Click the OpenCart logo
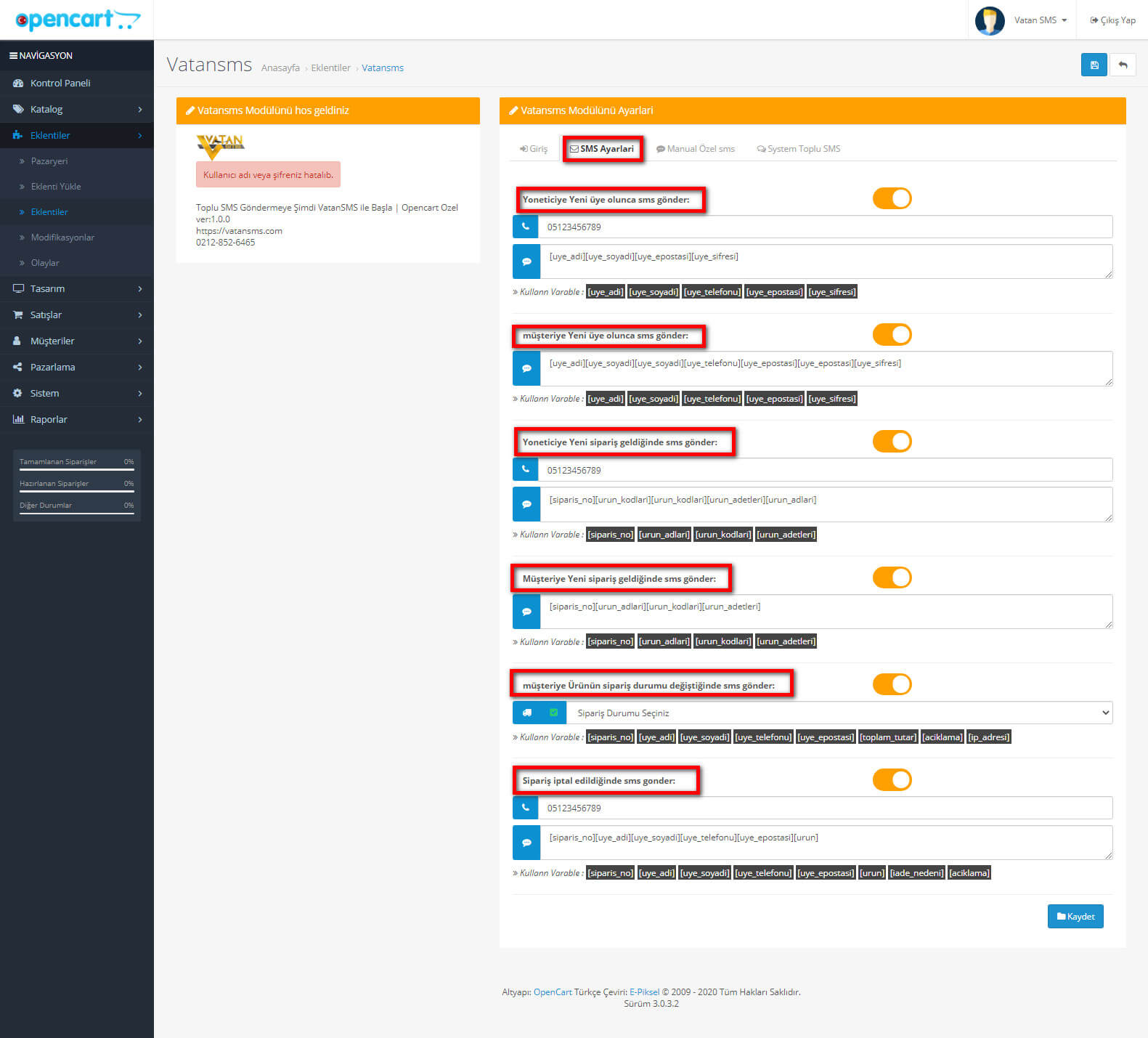The width and height of the screenshot is (1148, 1038). [x=78, y=20]
